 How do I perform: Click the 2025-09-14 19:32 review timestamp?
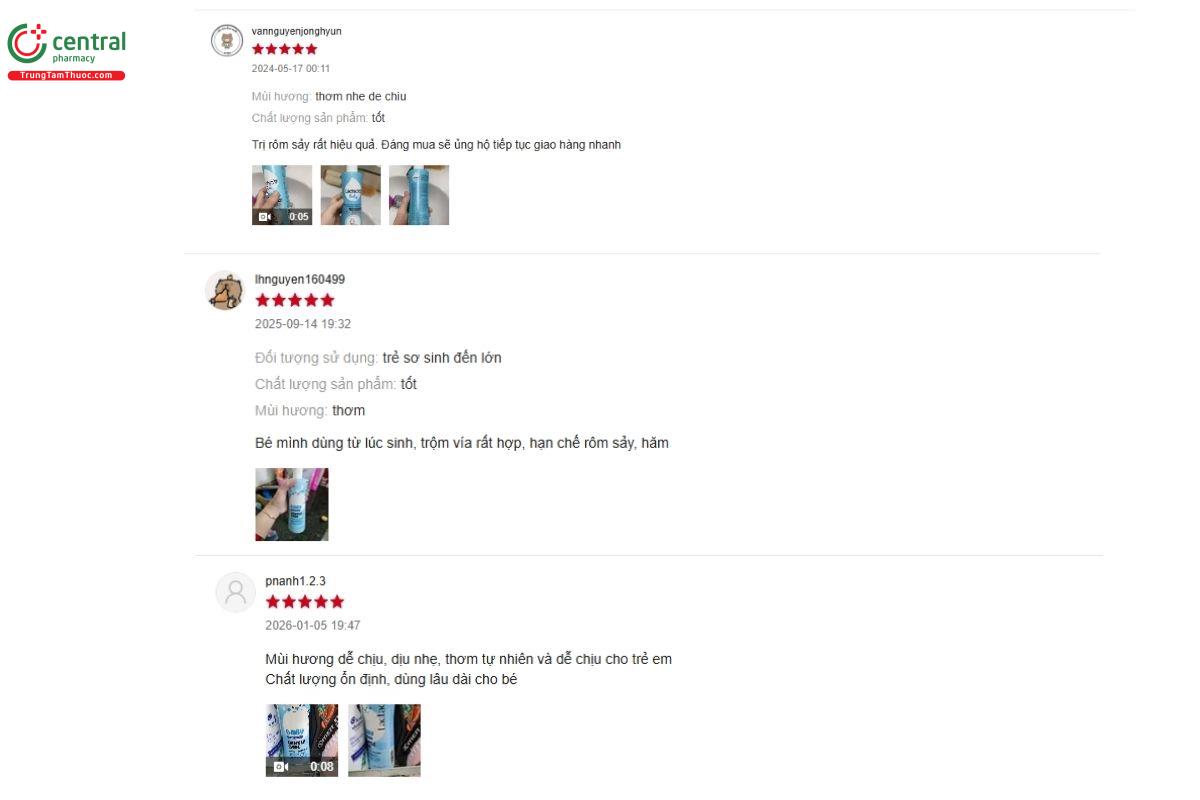point(303,324)
